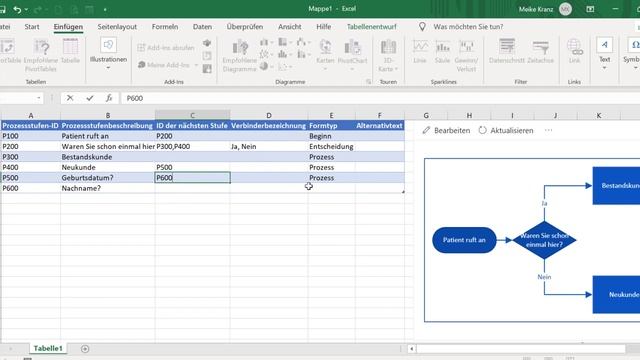This screenshot has width=640, height=360.
Task: Open the Text group dropdown
Action: pyautogui.click(x=604, y=54)
